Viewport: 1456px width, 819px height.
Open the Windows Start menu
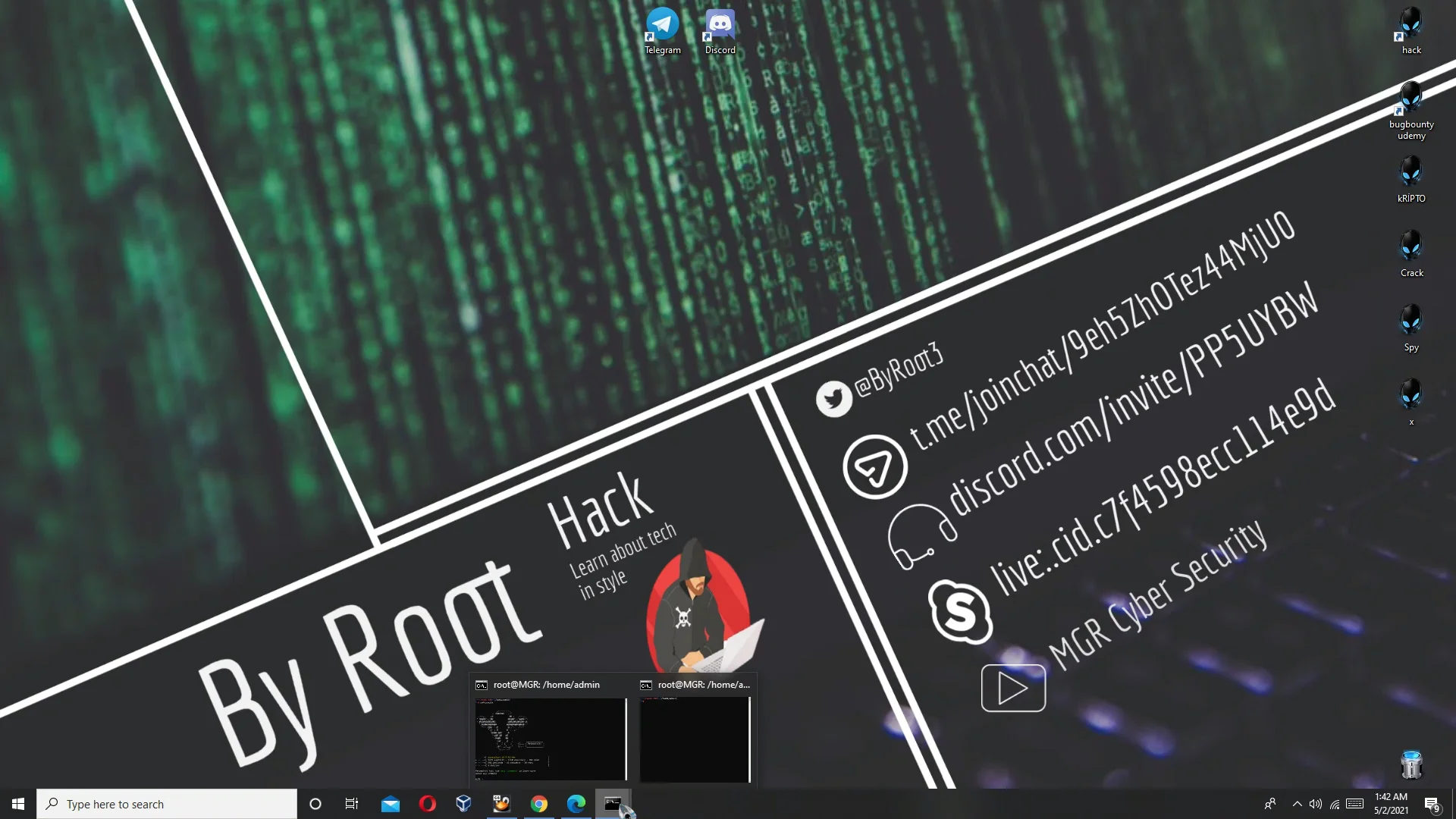[18, 804]
